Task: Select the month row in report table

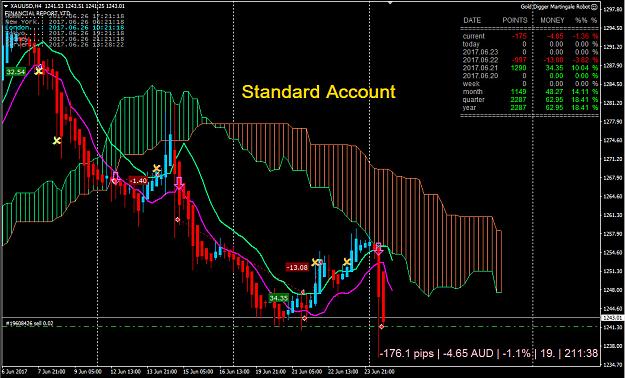Action: pyautogui.click(x=530, y=92)
